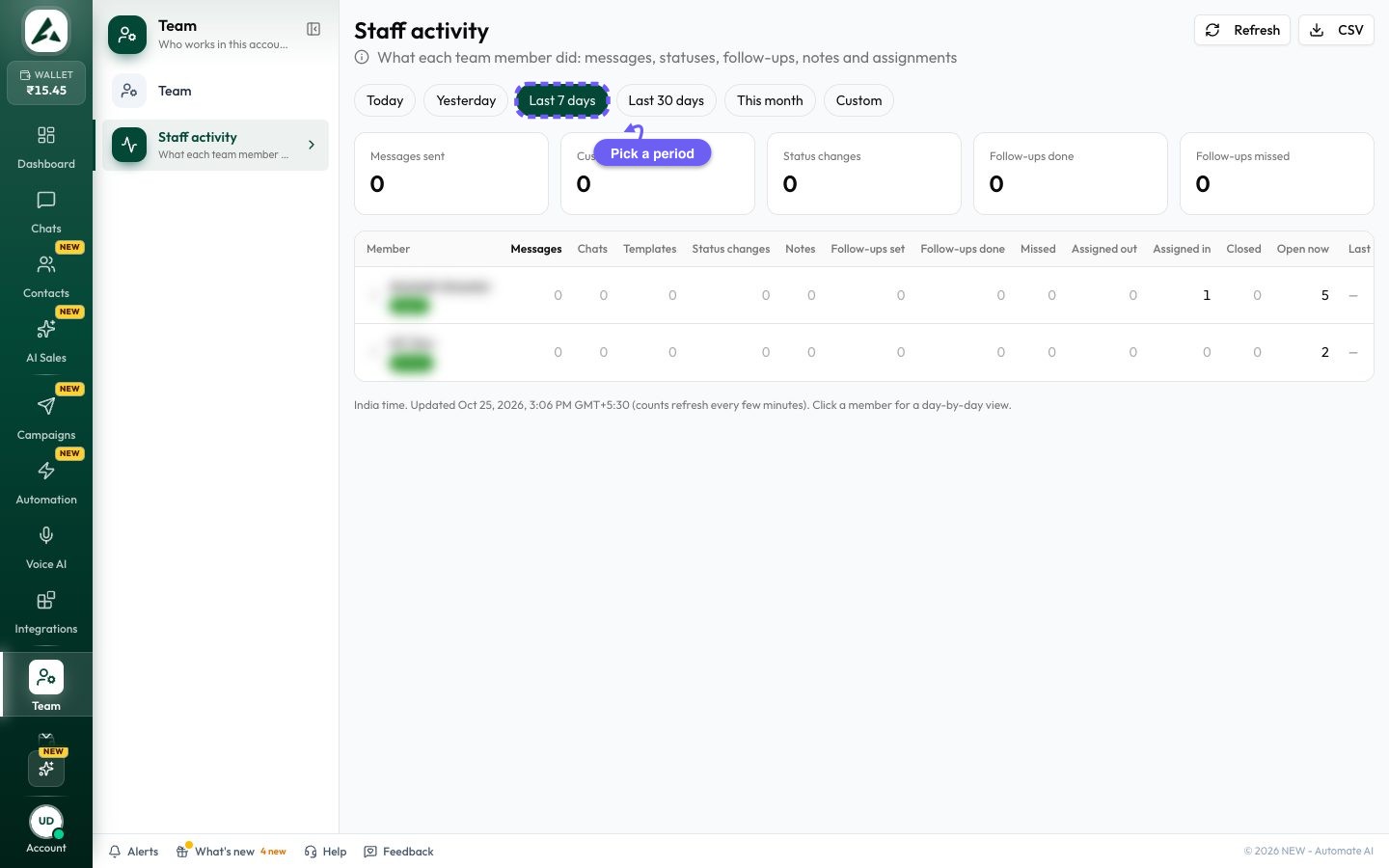Image resolution: width=1389 pixels, height=868 pixels.
Task: Expand the Staff activity chevron arrow
Action: [x=311, y=145]
